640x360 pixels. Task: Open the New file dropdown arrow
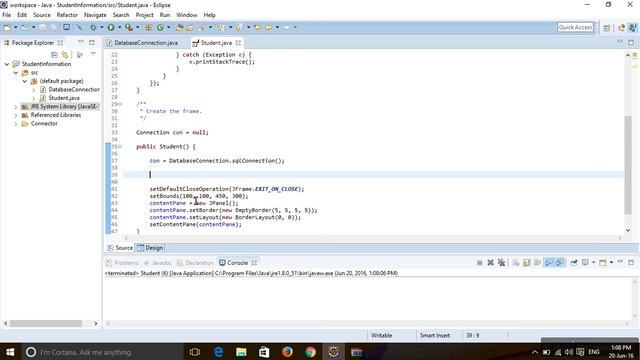(x=16, y=27)
